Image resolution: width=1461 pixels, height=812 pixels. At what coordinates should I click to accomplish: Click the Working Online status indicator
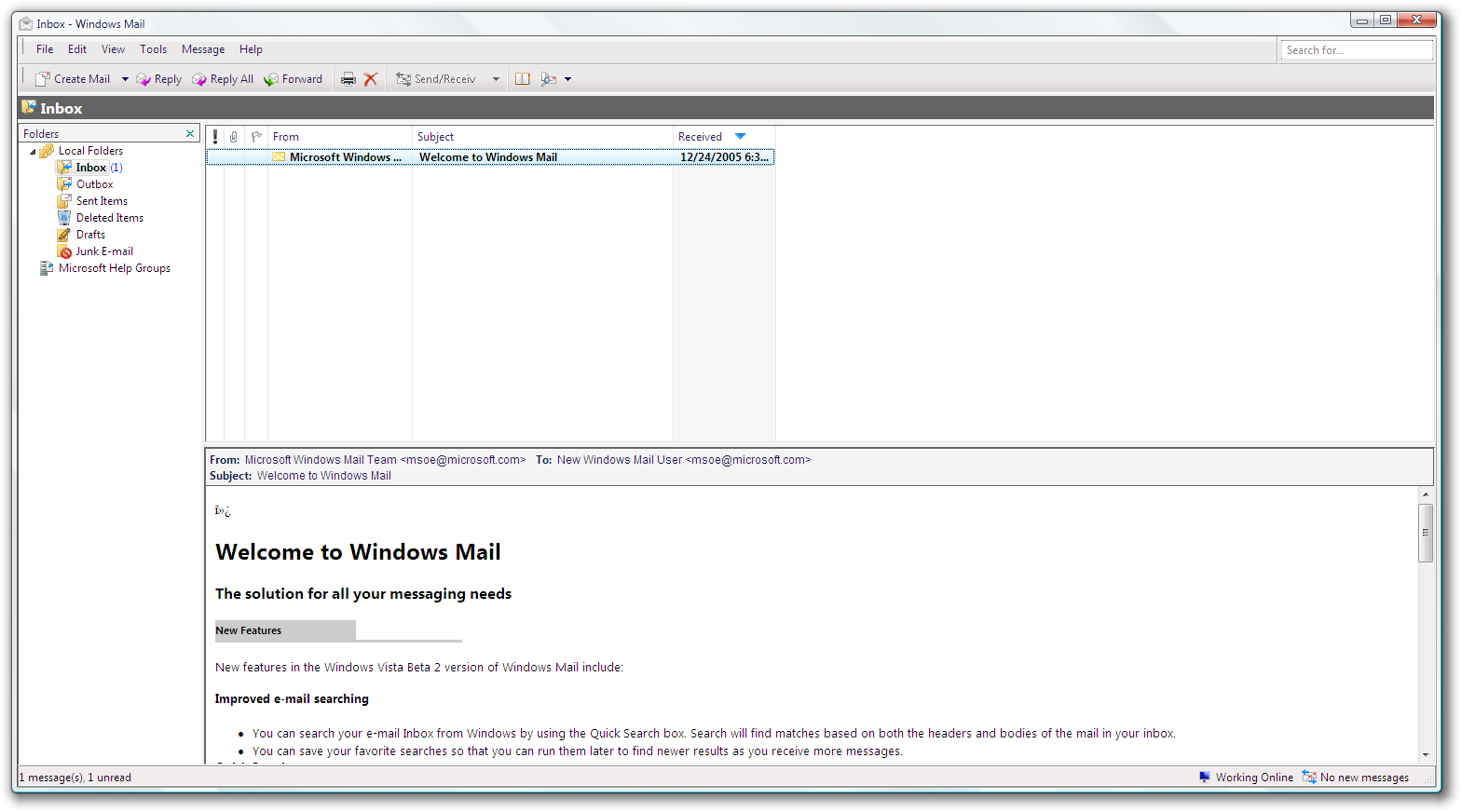1246,778
